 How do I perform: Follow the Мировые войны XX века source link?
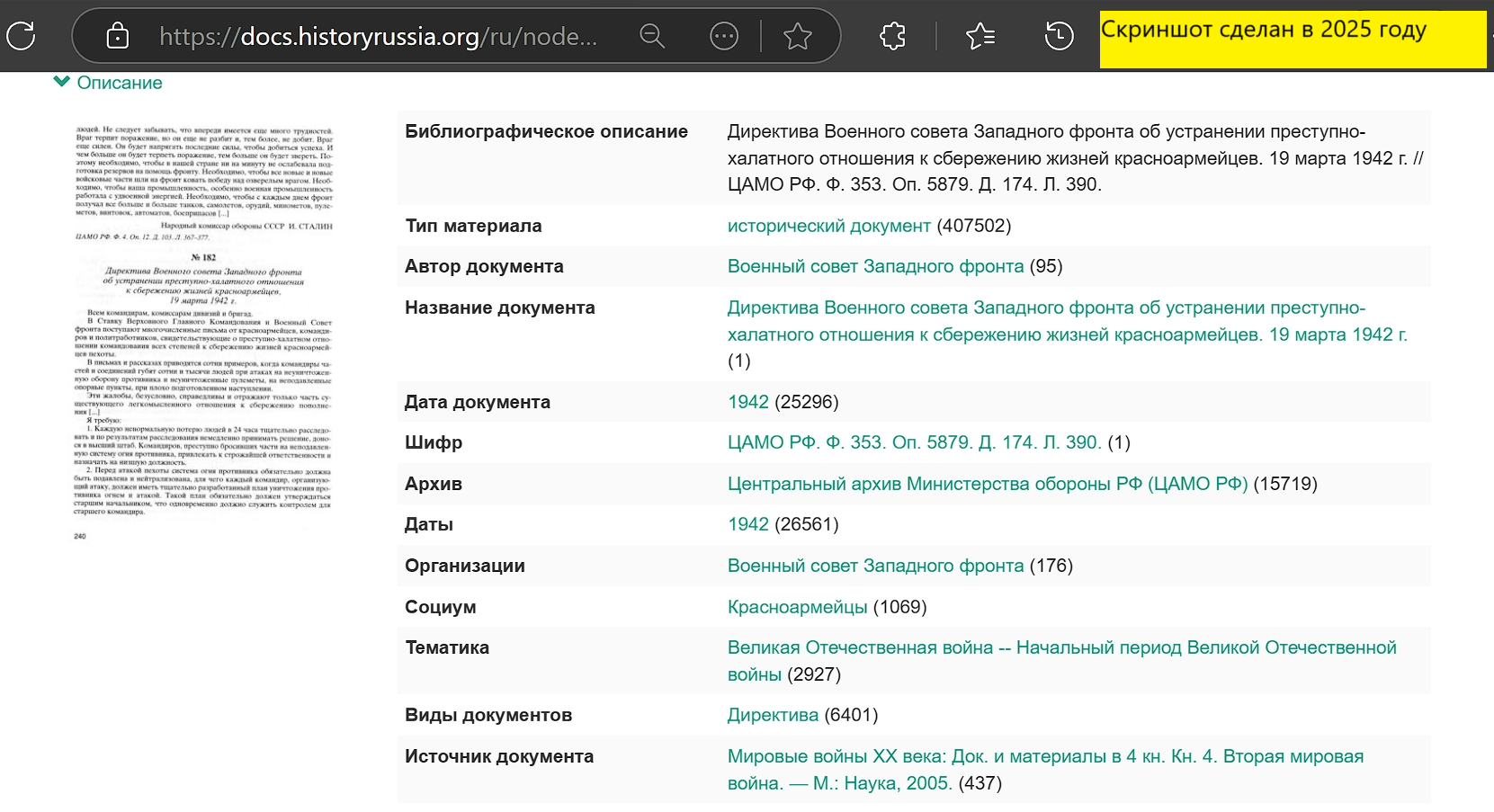tap(1044, 757)
